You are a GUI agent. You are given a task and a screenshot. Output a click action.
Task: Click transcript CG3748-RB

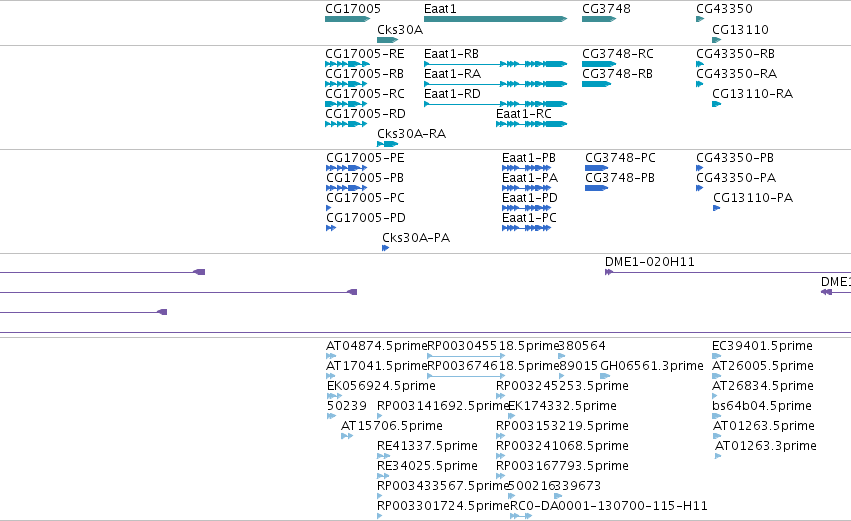(617, 74)
